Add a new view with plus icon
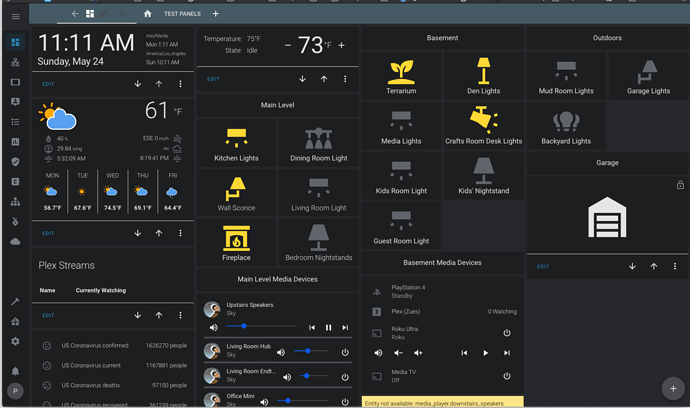The height and width of the screenshot is (408, 690). click(215, 14)
